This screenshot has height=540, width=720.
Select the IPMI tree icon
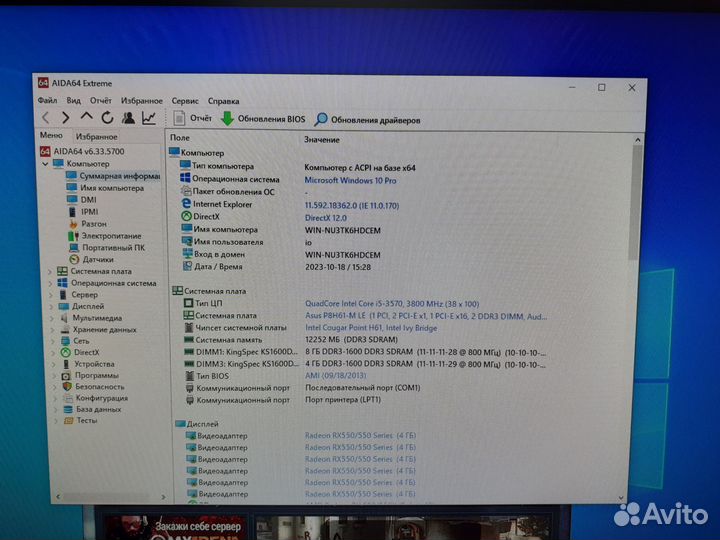(x=72, y=212)
